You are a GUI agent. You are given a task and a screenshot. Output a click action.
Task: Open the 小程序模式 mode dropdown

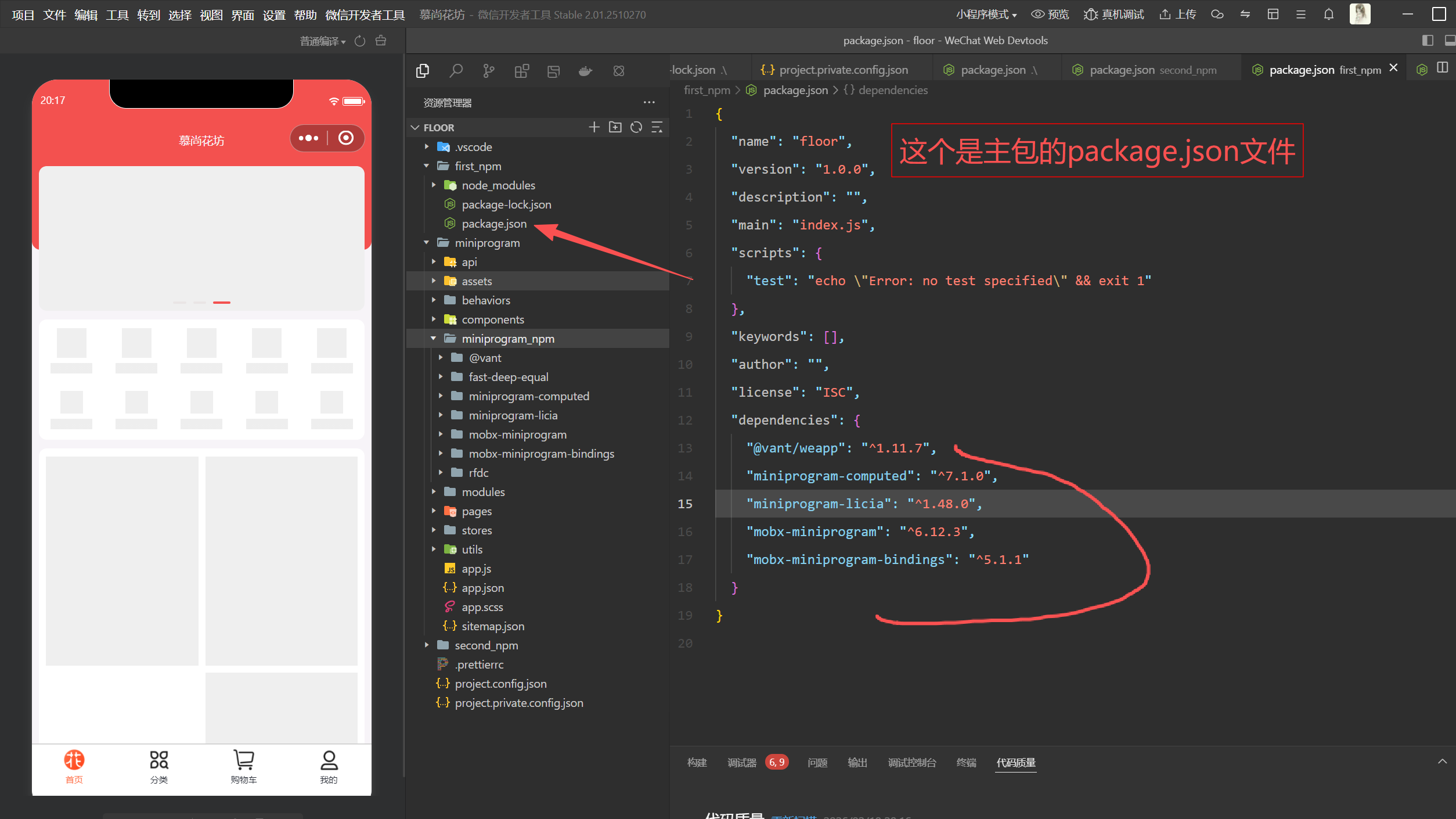tap(986, 15)
